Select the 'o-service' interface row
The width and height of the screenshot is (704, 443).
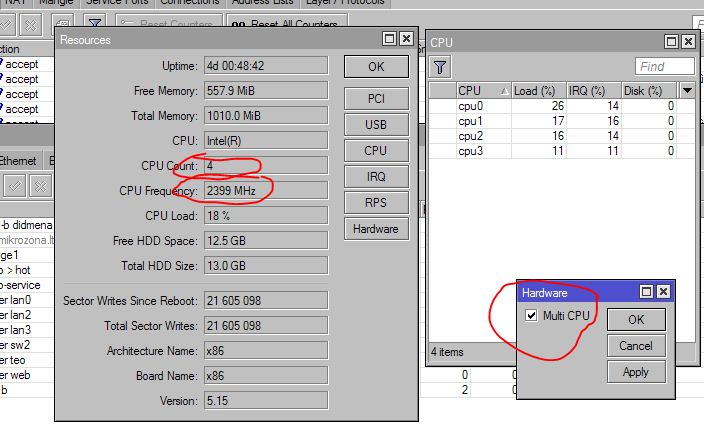tap(27, 285)
